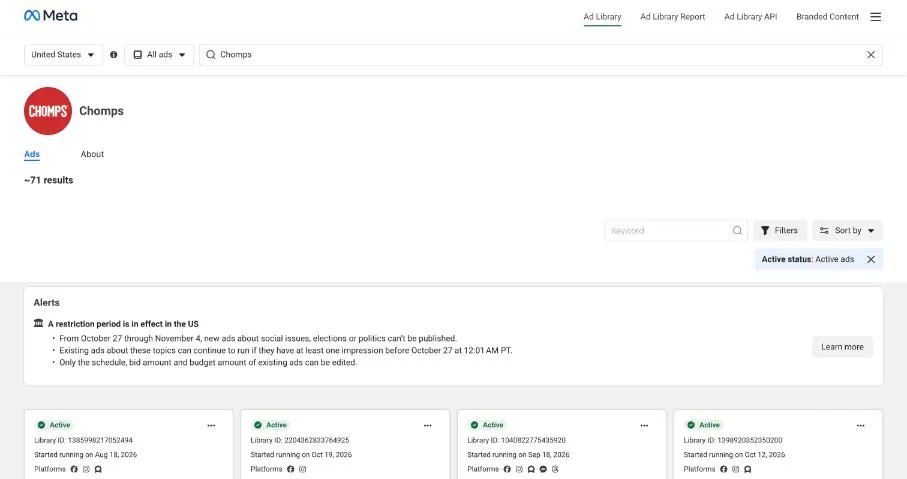907x479 pixels.
Task: Click Facebook icon on Aug 18 ad
Action: (74, 469)
